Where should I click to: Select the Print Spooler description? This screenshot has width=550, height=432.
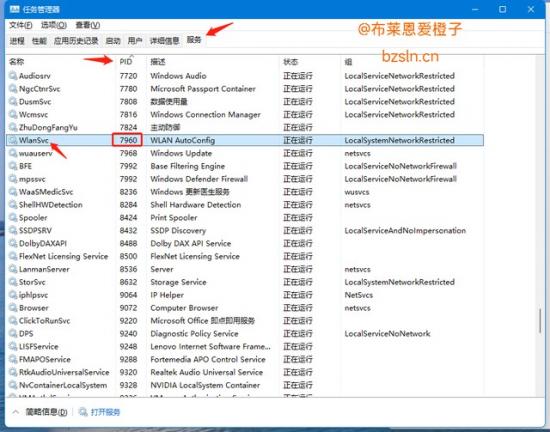[174, 217]
